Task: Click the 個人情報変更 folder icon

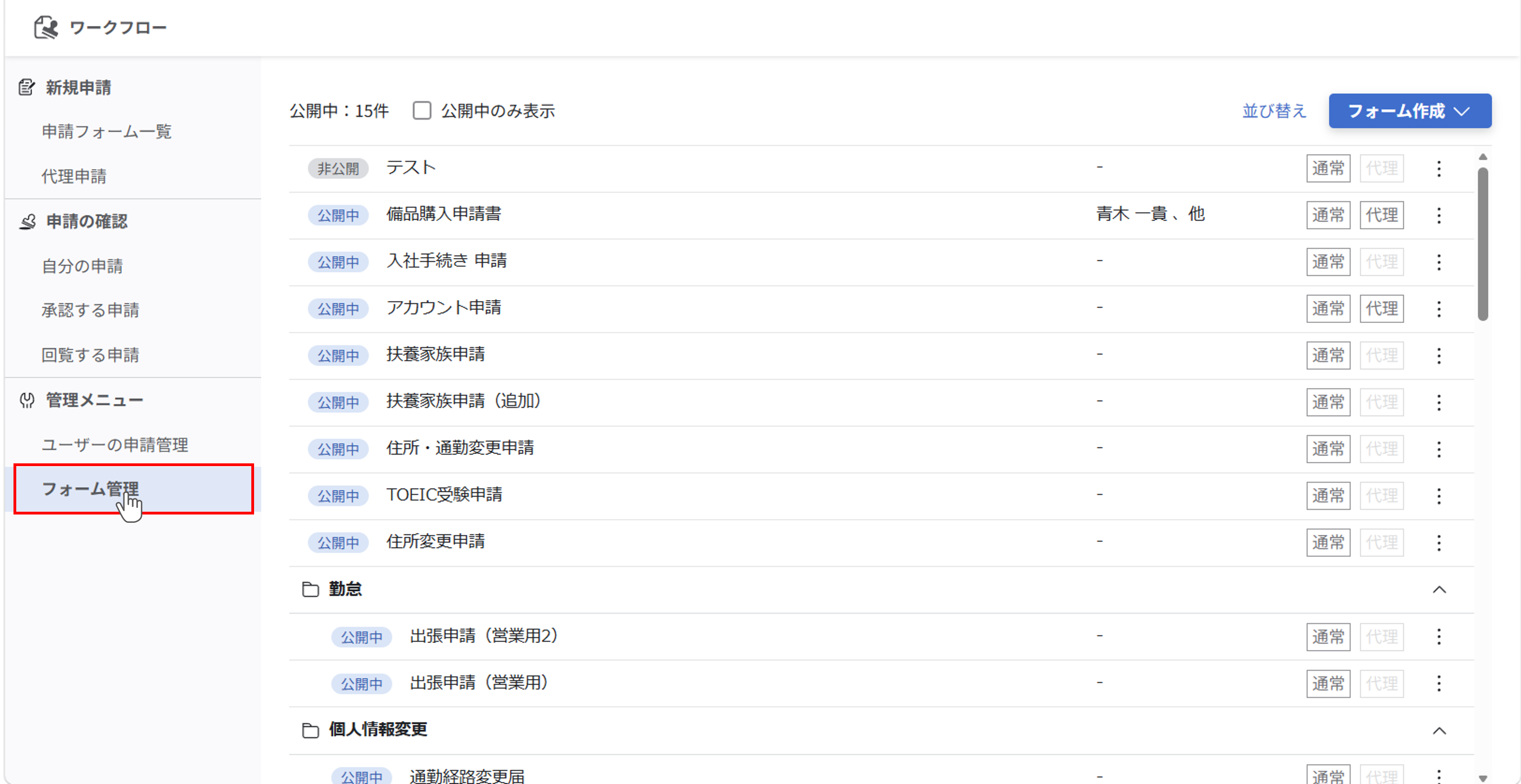Action: 310,730
